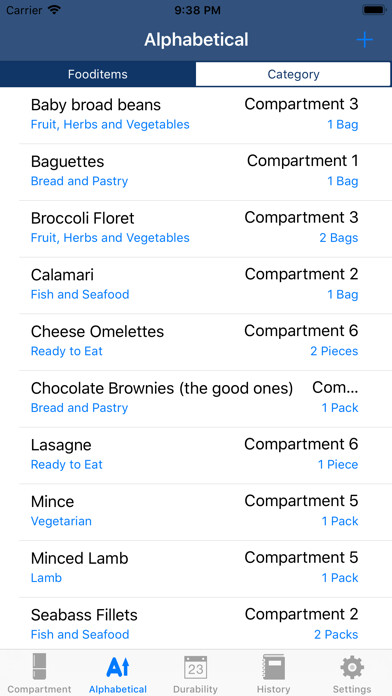Open the Cheese Omelettes entry

point(196,342)
